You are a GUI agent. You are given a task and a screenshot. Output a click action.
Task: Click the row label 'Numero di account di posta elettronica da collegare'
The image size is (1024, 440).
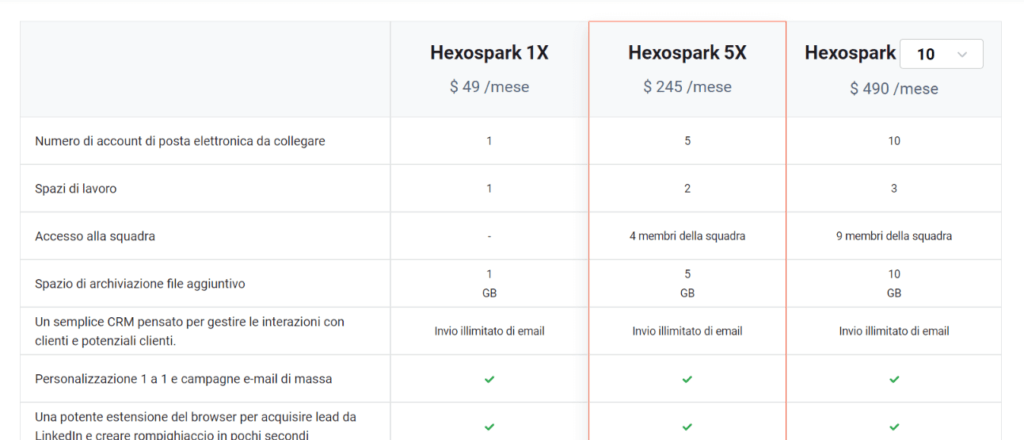point(180,141)
